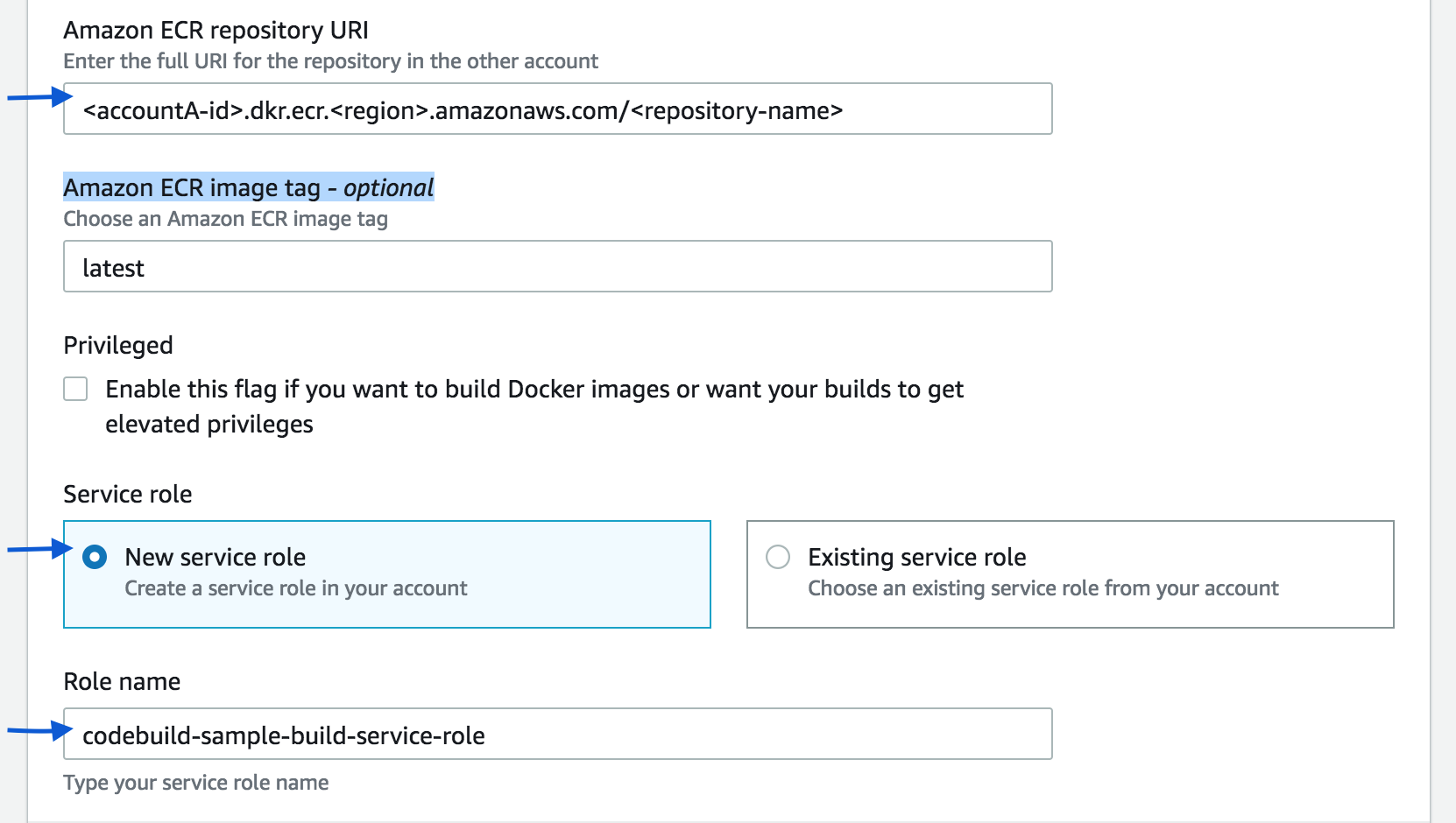The height and width of the screenshot is (823, 1456).
Task: Click the Amazon ECR repository URI input field
Action: click(x=557, y=109)
